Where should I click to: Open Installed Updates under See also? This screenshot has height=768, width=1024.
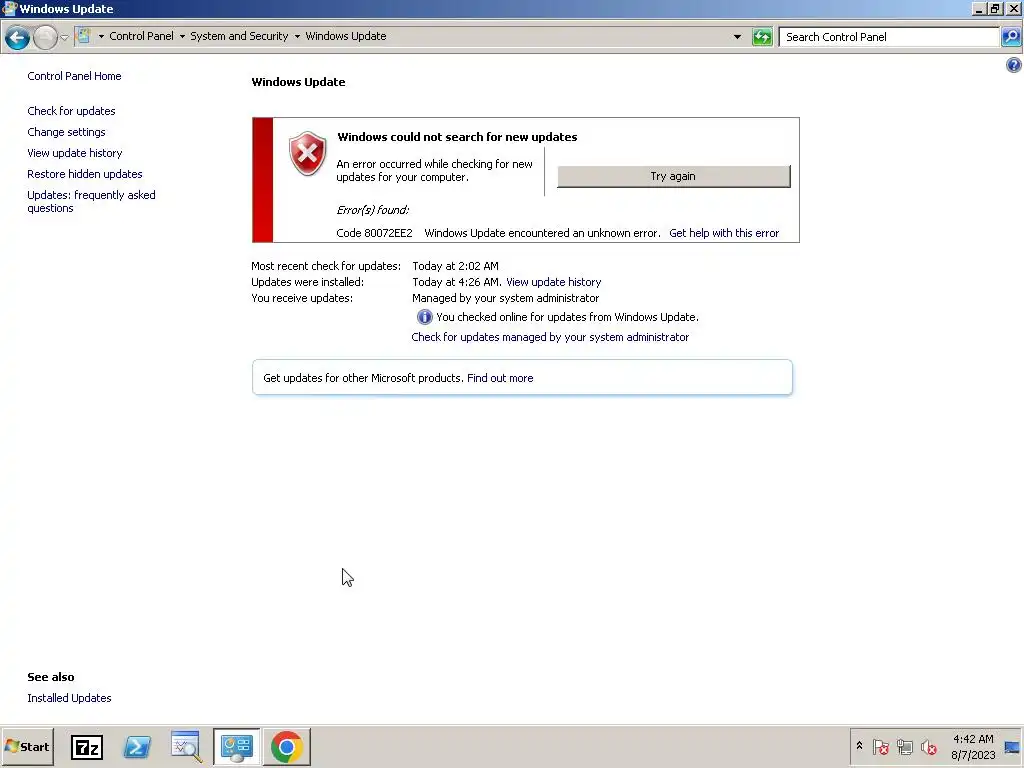69,698
